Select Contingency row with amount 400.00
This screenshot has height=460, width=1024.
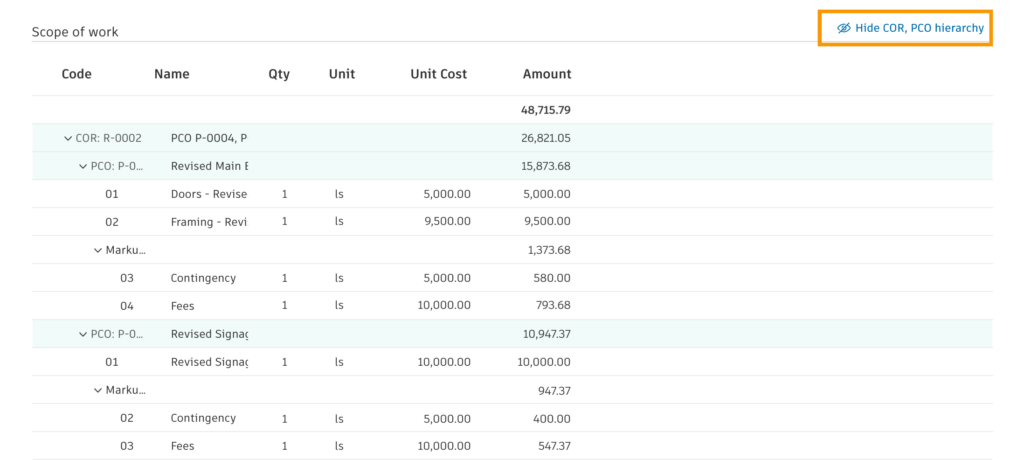point(512,418)
